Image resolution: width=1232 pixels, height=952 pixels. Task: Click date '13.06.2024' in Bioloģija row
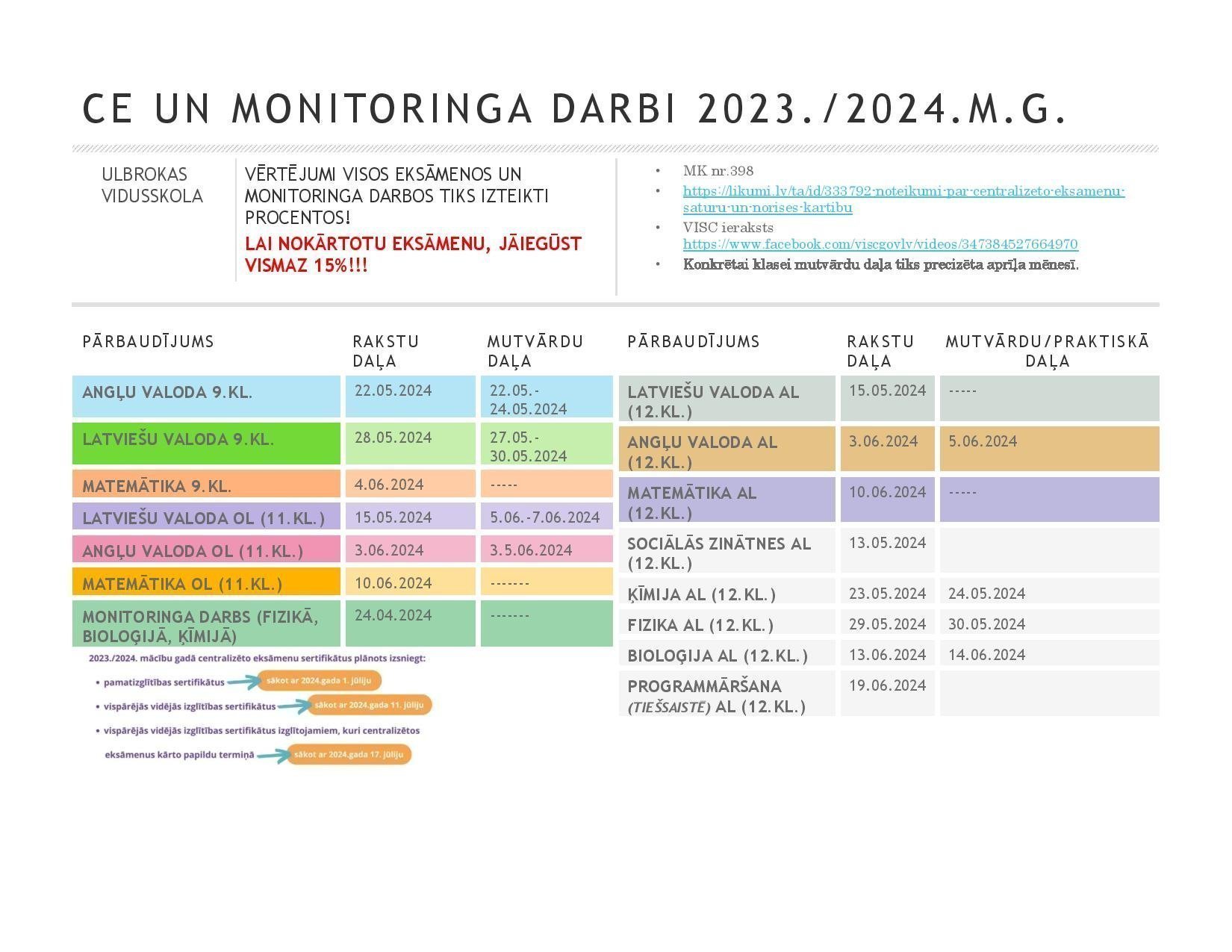click(x=888, y=655)
